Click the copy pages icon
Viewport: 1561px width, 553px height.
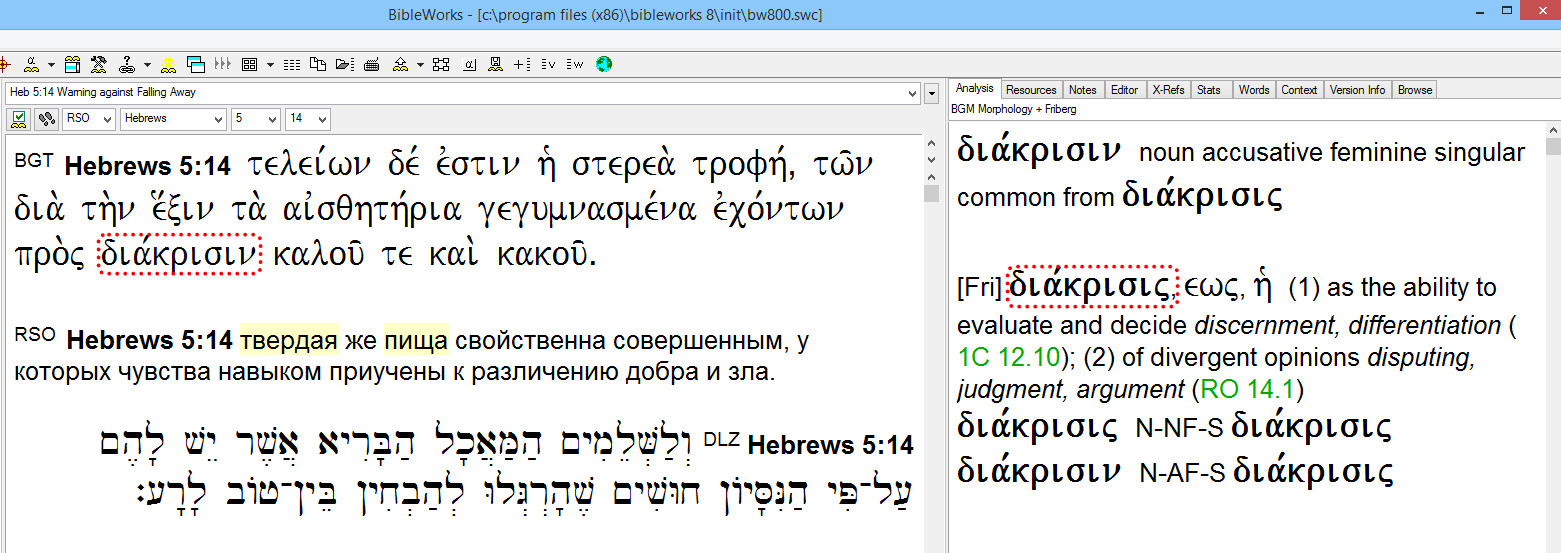pyautogui.click(x=318, y=65)
